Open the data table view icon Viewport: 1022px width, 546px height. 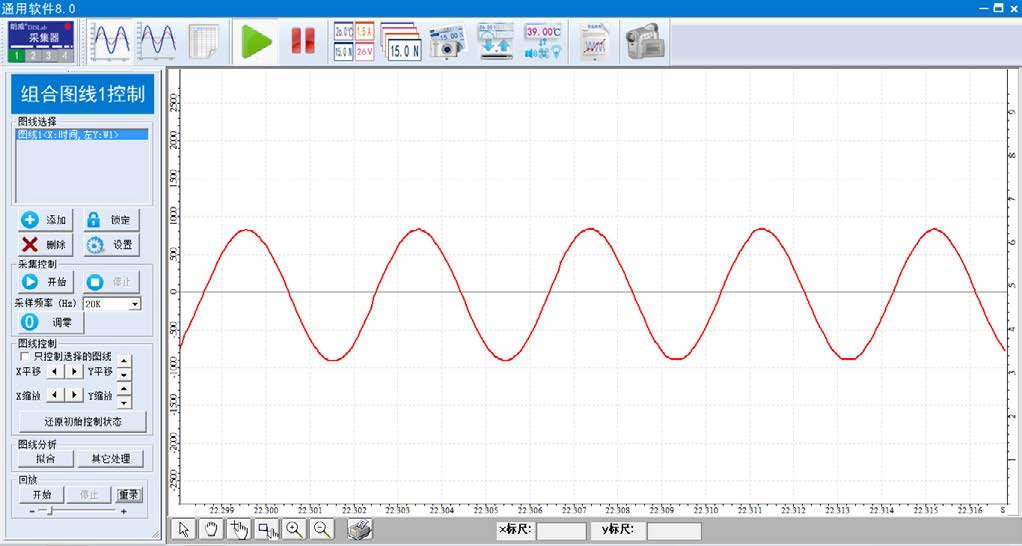pyautogui.click(x=204, y=41)
